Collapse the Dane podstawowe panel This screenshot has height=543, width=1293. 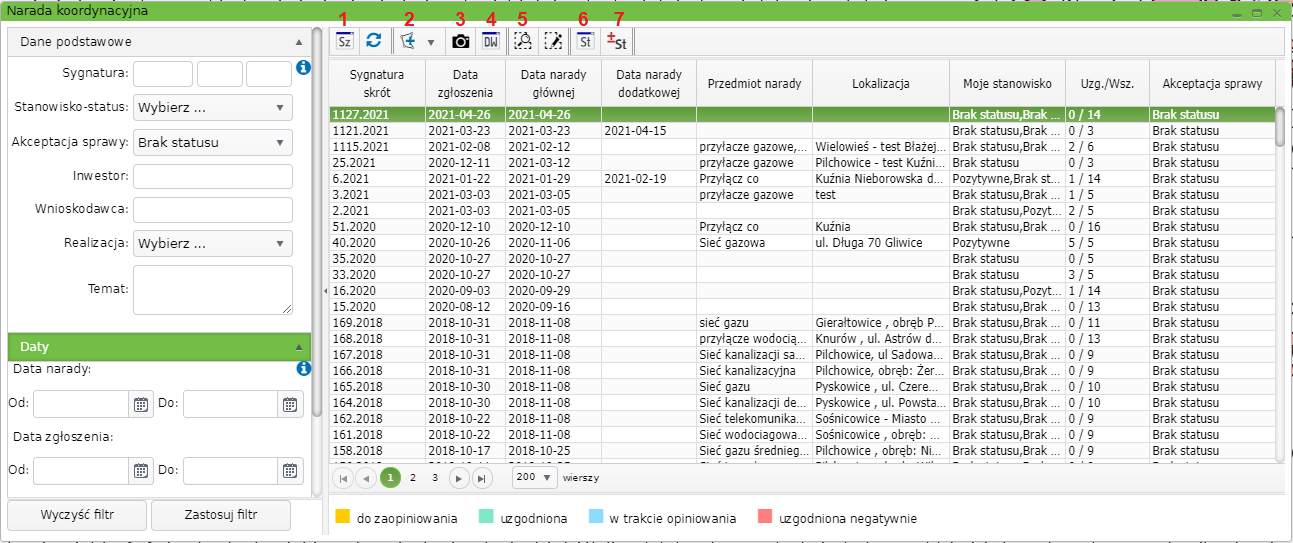coord(298,42)
